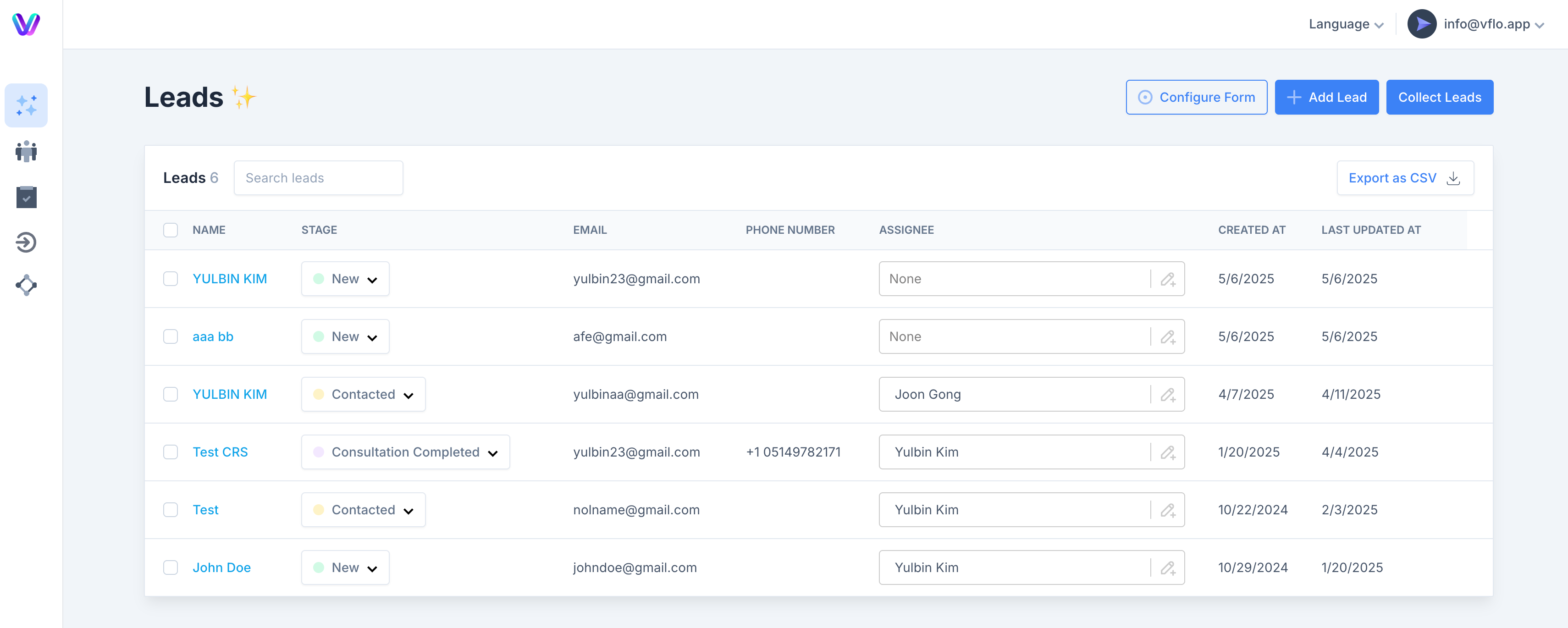
Task: Check the box for the John Doe lead
Action: click(x=171, y=568)
